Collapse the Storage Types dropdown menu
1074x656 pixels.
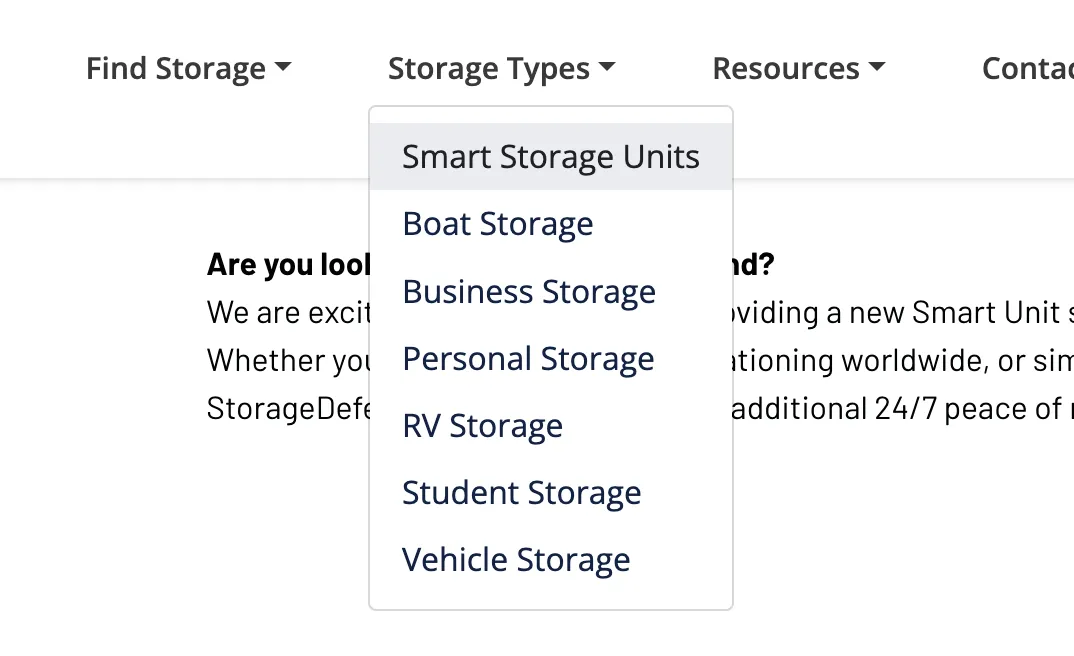[x=501, y=68]
